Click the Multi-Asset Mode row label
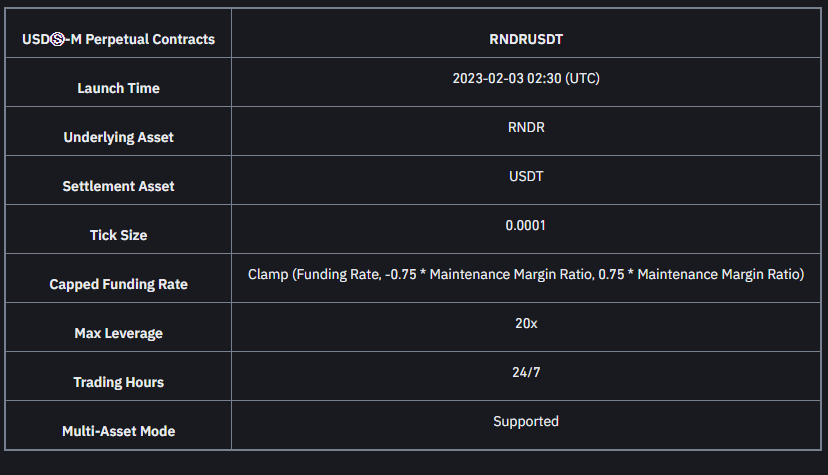This screenshot has width=828, height=475. [x=118, y=431]
